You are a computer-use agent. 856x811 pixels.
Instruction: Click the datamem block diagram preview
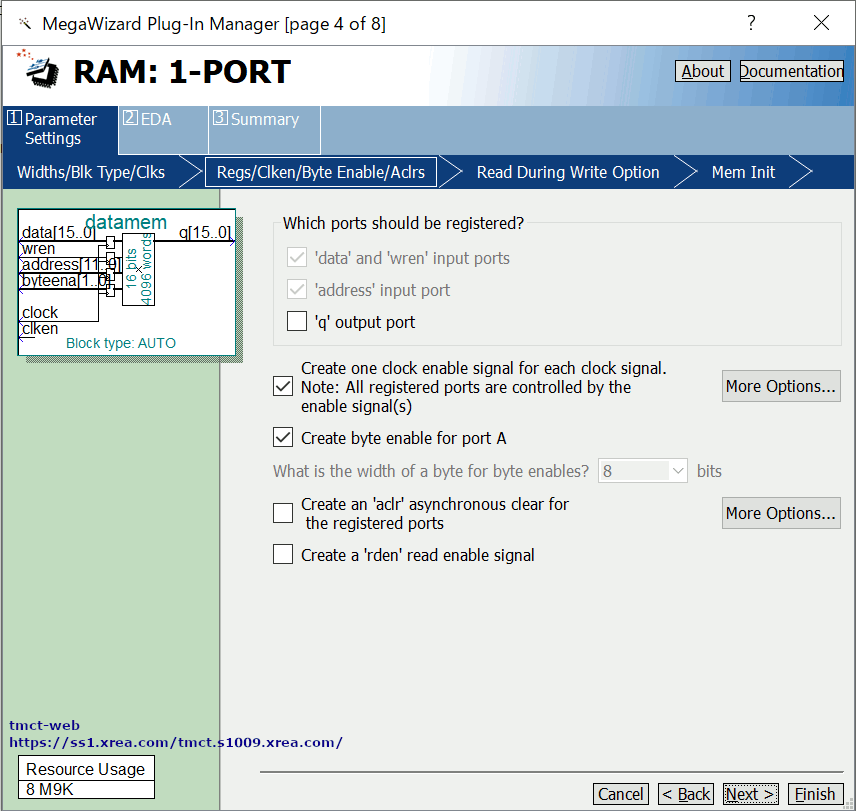tap(127, 282)
